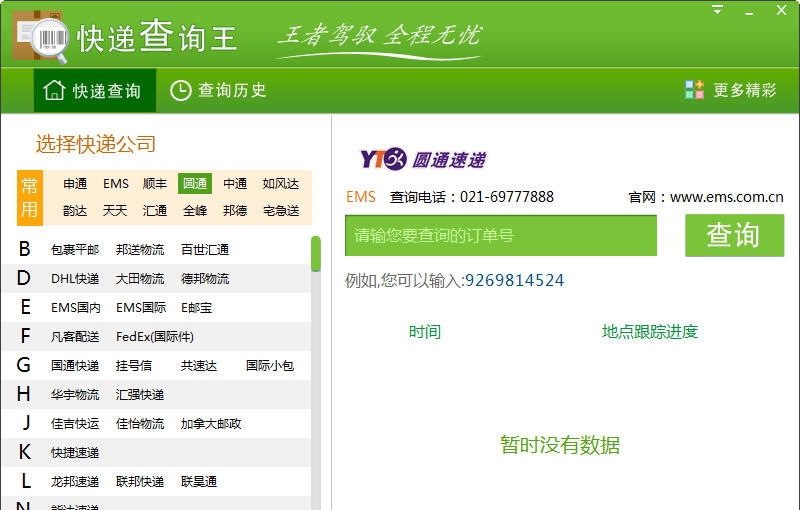Choose 快捷速递 in the list

click(75, 453)
